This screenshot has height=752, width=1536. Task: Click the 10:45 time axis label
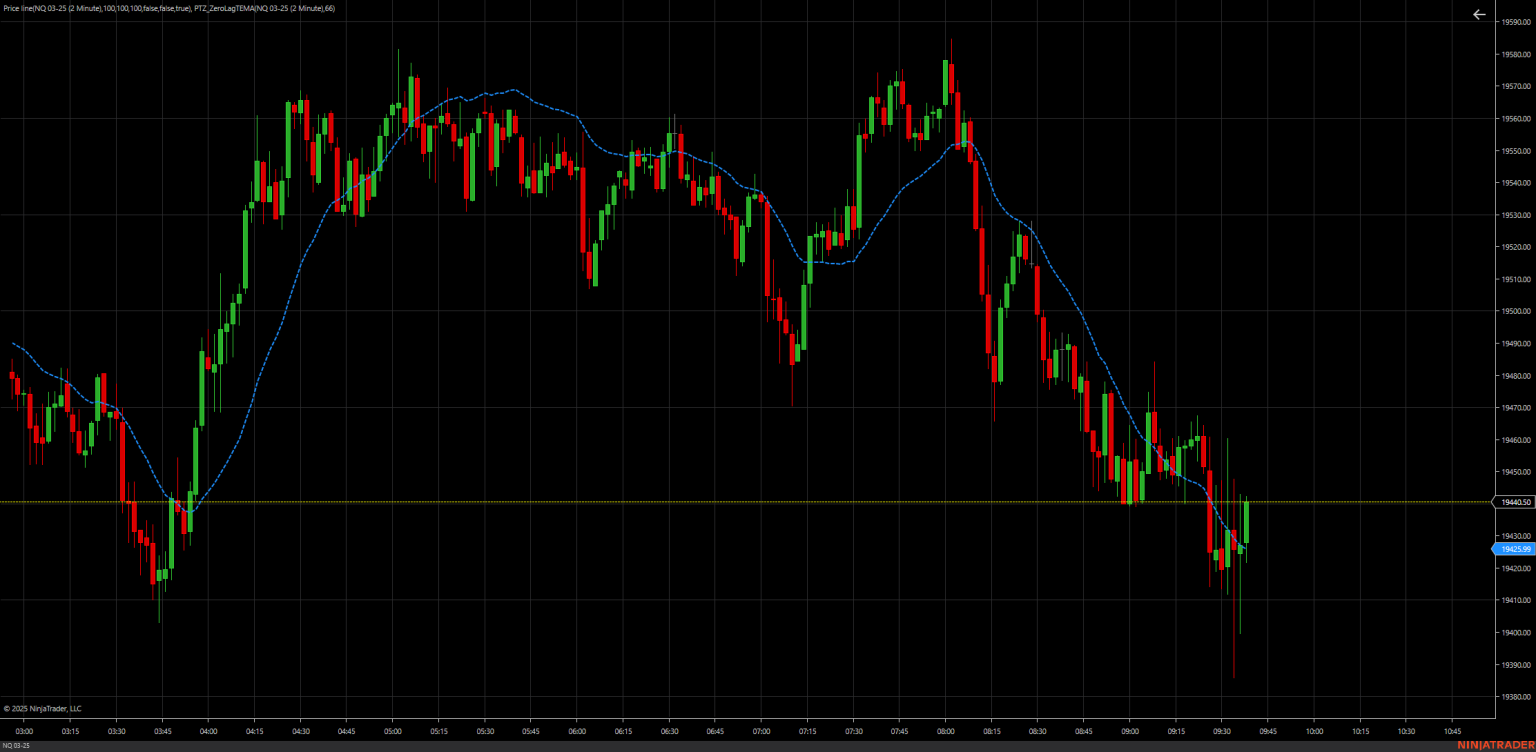coord(1452,731)
